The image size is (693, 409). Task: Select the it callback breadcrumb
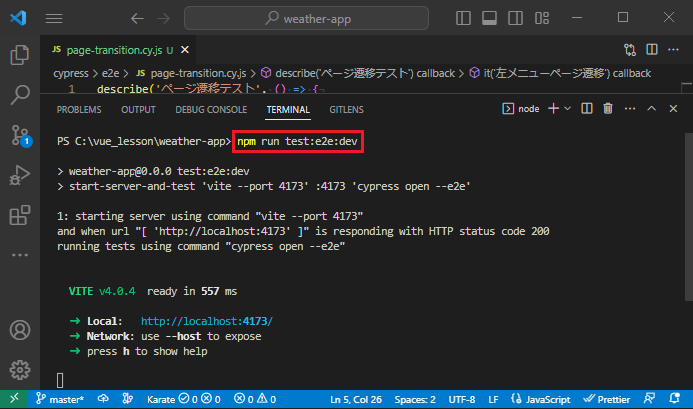click(x=560, y=73)
